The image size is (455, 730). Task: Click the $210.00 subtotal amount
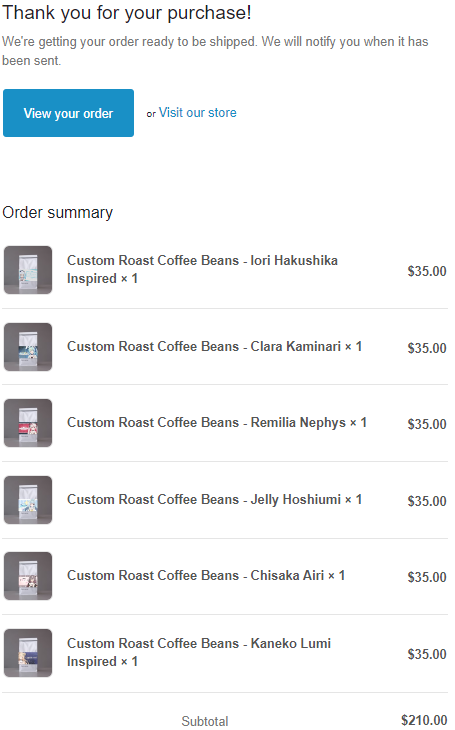424,720
